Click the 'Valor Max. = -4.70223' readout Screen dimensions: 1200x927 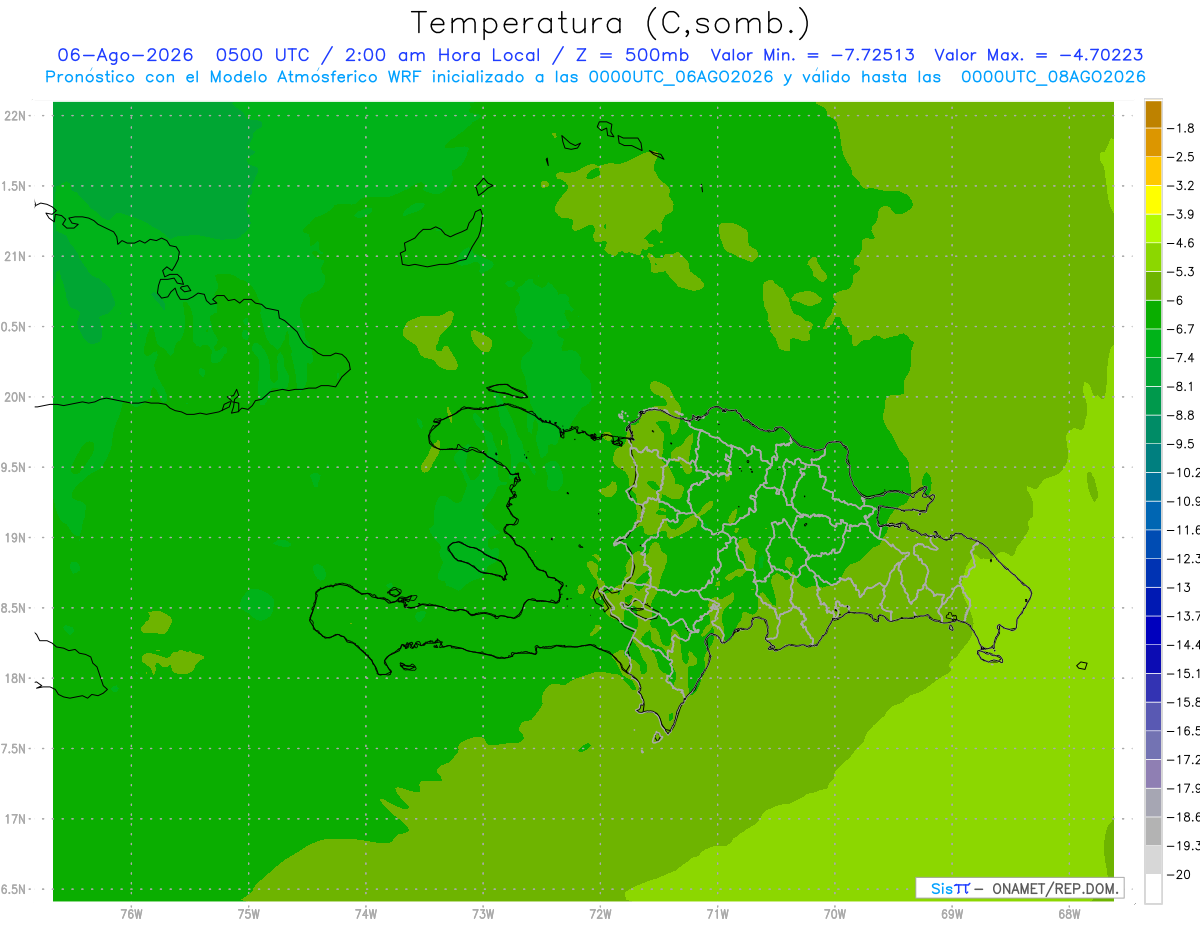tap(1038, 55)
